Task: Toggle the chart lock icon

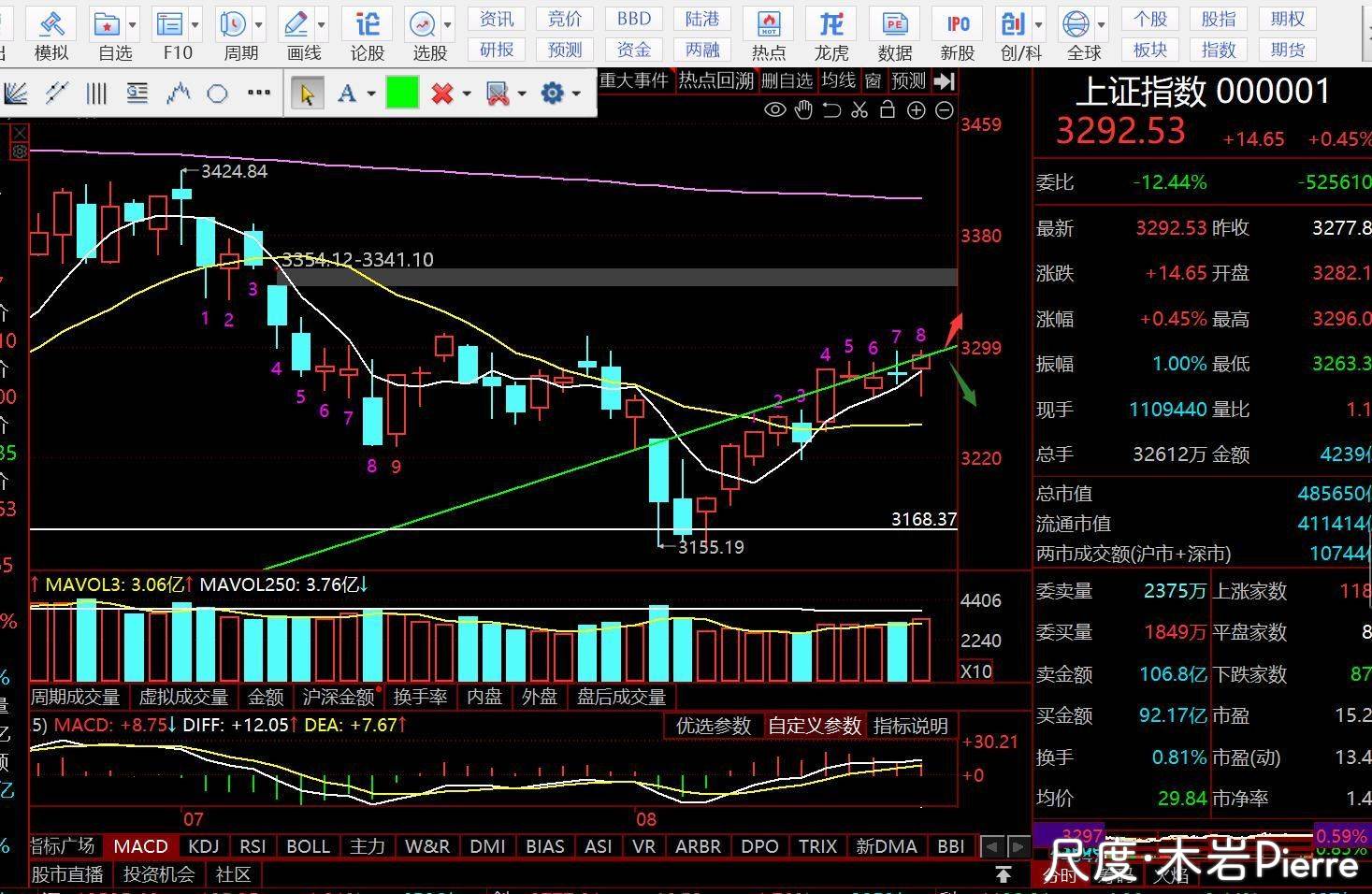Action: point(888,111)
